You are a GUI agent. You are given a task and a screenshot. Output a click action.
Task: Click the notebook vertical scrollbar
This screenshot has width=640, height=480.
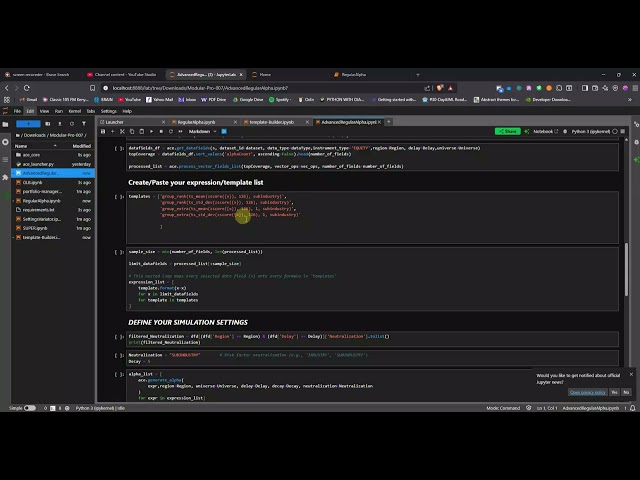click(627, 269)
